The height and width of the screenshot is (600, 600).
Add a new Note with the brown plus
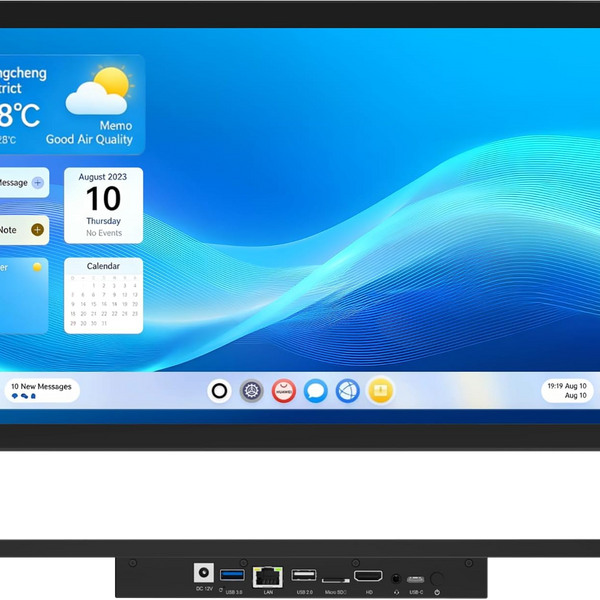click(37, 230)
